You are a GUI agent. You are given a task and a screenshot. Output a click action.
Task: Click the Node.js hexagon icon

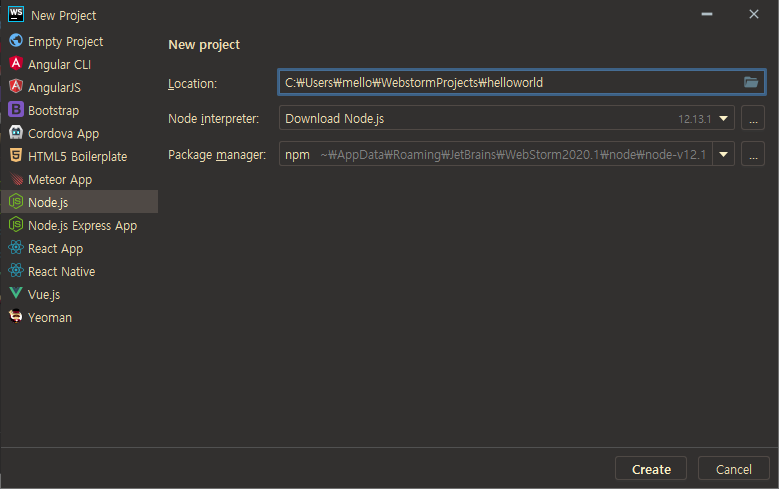(x=16, y=201)
